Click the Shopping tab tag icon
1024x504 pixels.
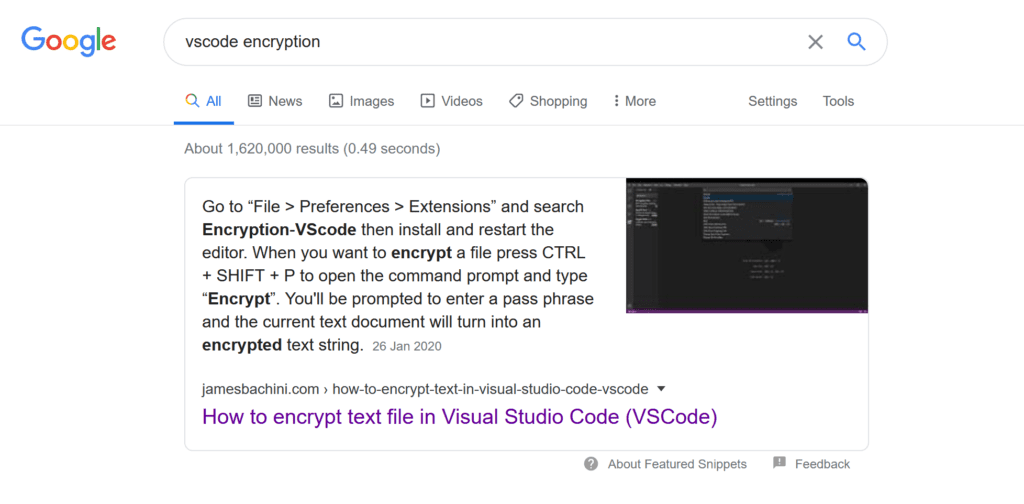516,101
